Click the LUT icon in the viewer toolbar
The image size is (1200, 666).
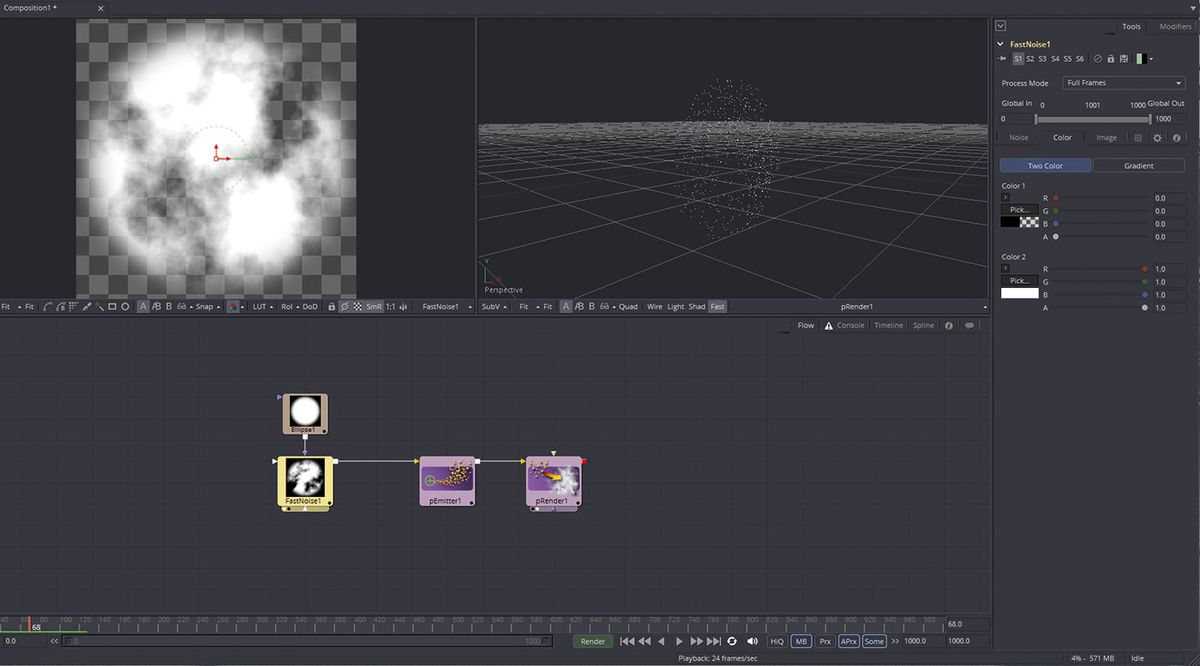coord(259,306)
